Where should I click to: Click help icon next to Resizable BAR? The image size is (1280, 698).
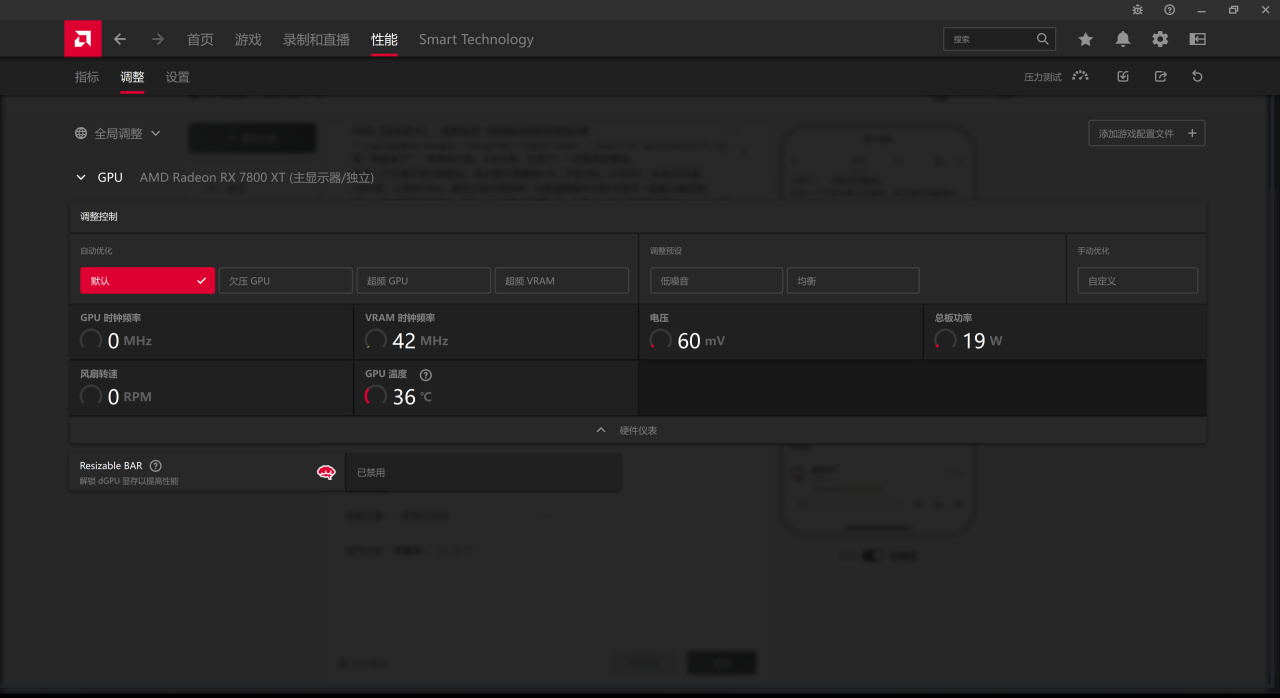pos(155,465)
